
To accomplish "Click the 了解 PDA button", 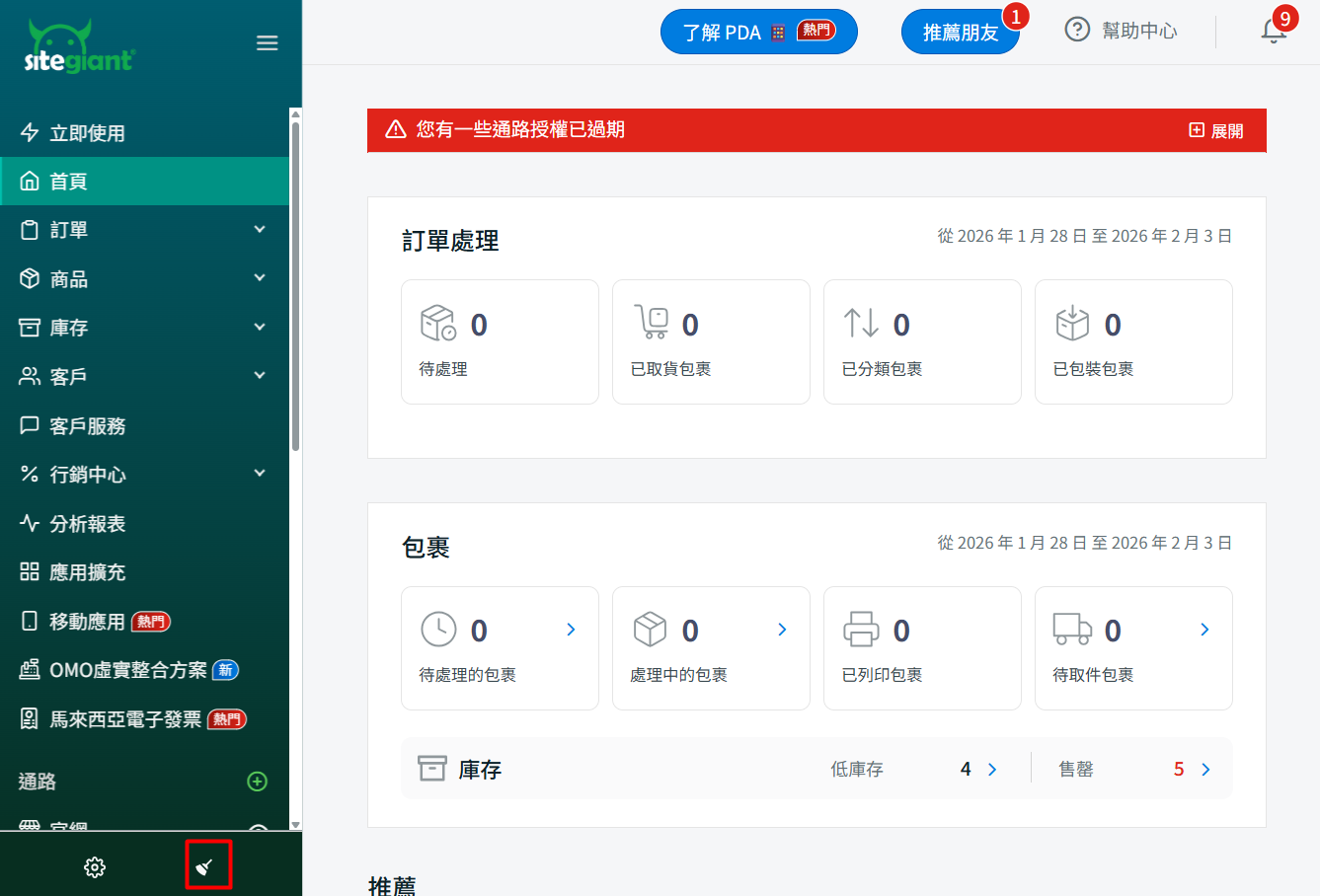I will (758, 33).
